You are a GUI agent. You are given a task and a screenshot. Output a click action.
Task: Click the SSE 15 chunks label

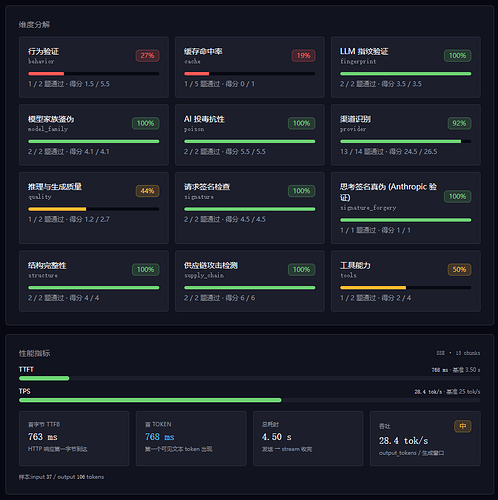coord(458,353)
